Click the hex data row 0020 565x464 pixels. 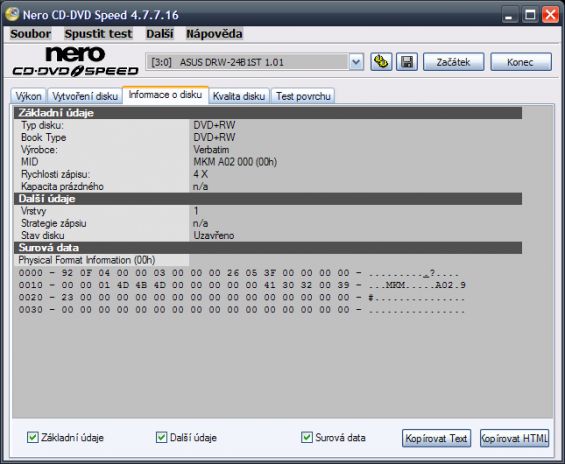click(241, 298)
